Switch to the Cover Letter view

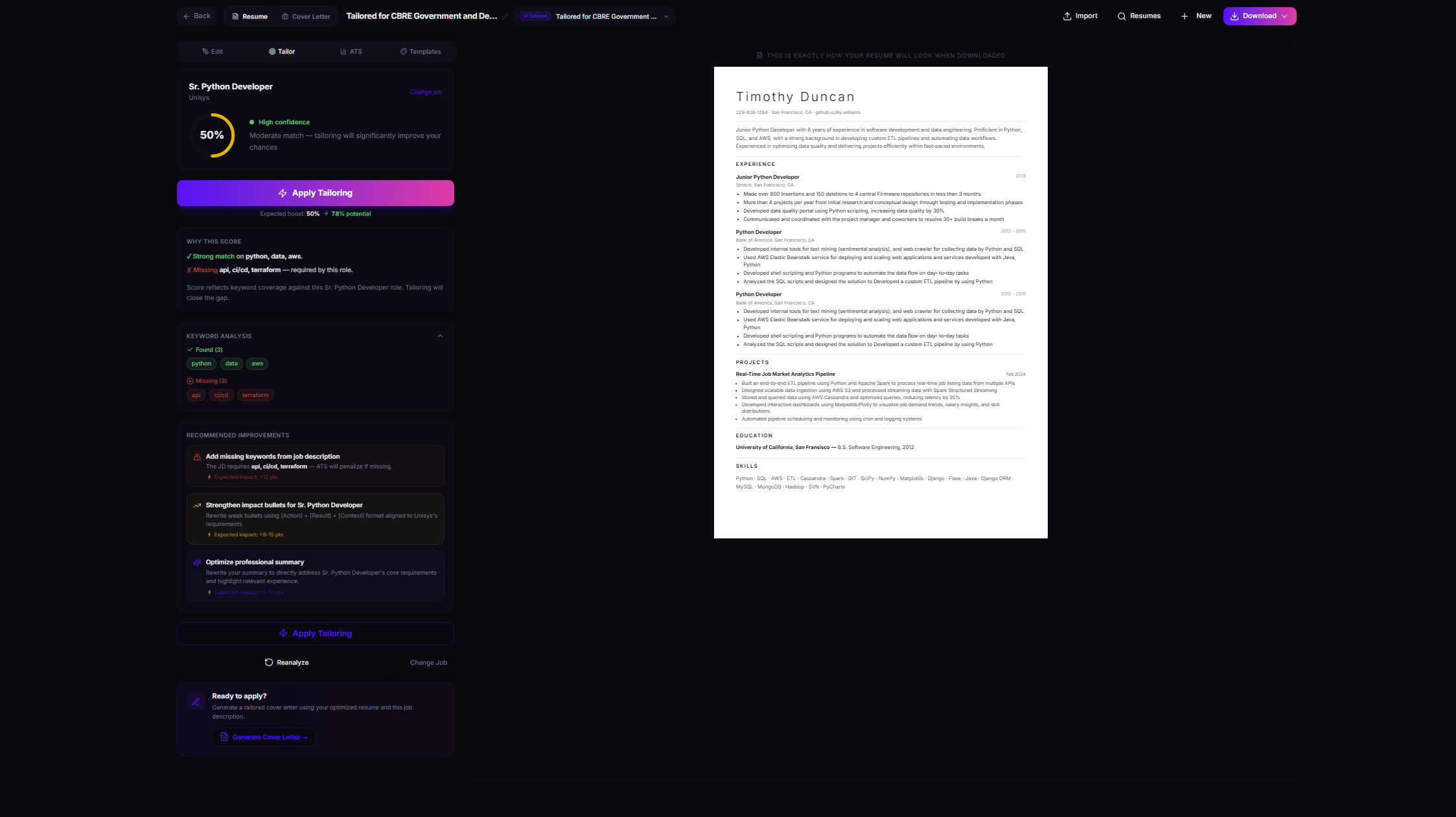click(x=306, y=16)
